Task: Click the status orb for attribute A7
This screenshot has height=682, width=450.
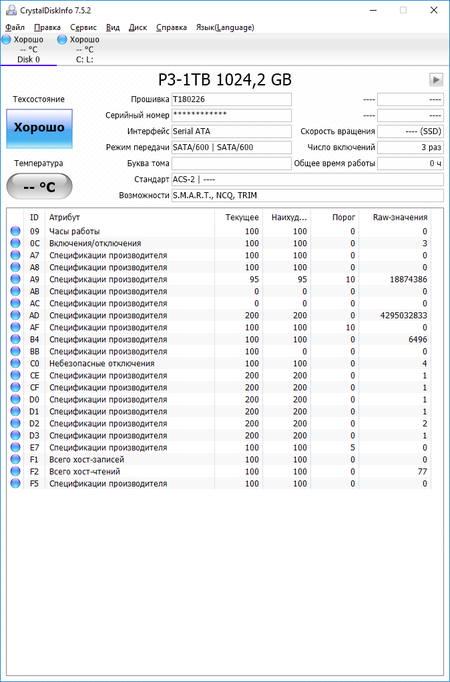Action: coord(15,255)
